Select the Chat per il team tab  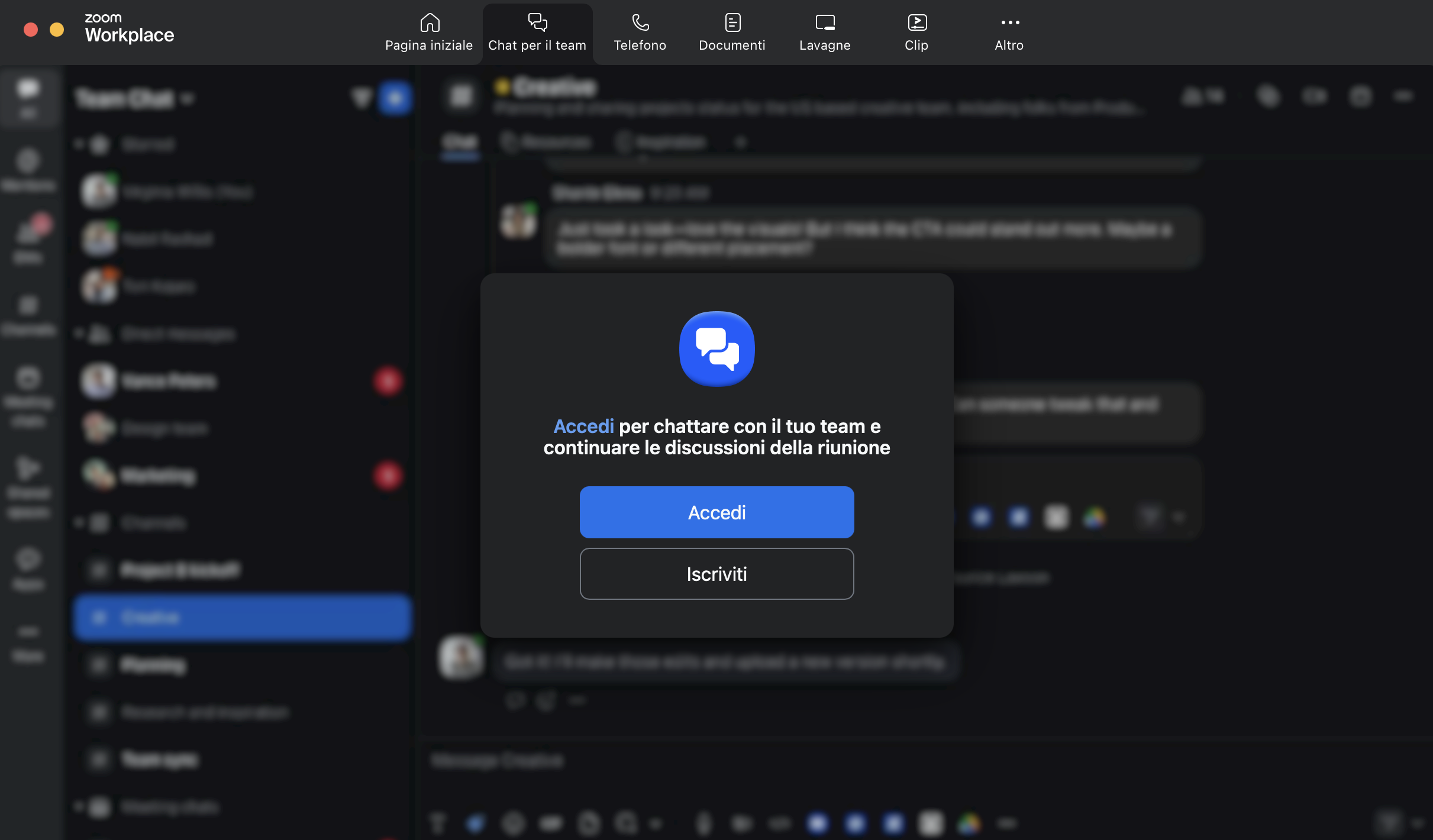pyautogui.click(x=537, y=33)
